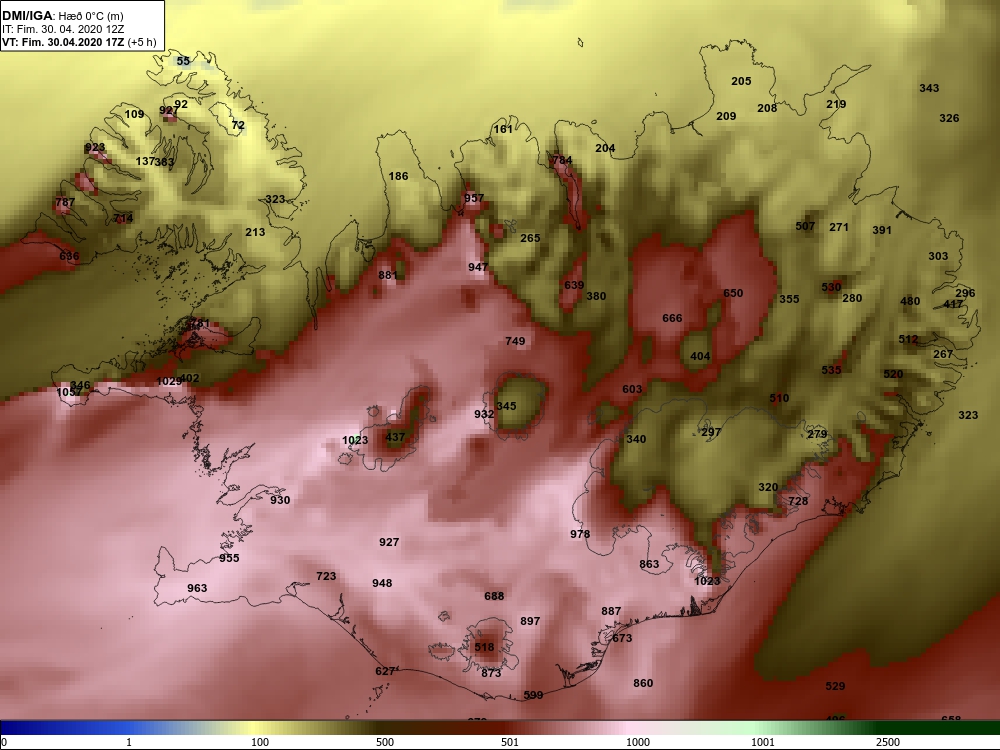Screen dimensions: 1000x750
Task: Click the map value '480'
Action: click(x=910, y=301)
